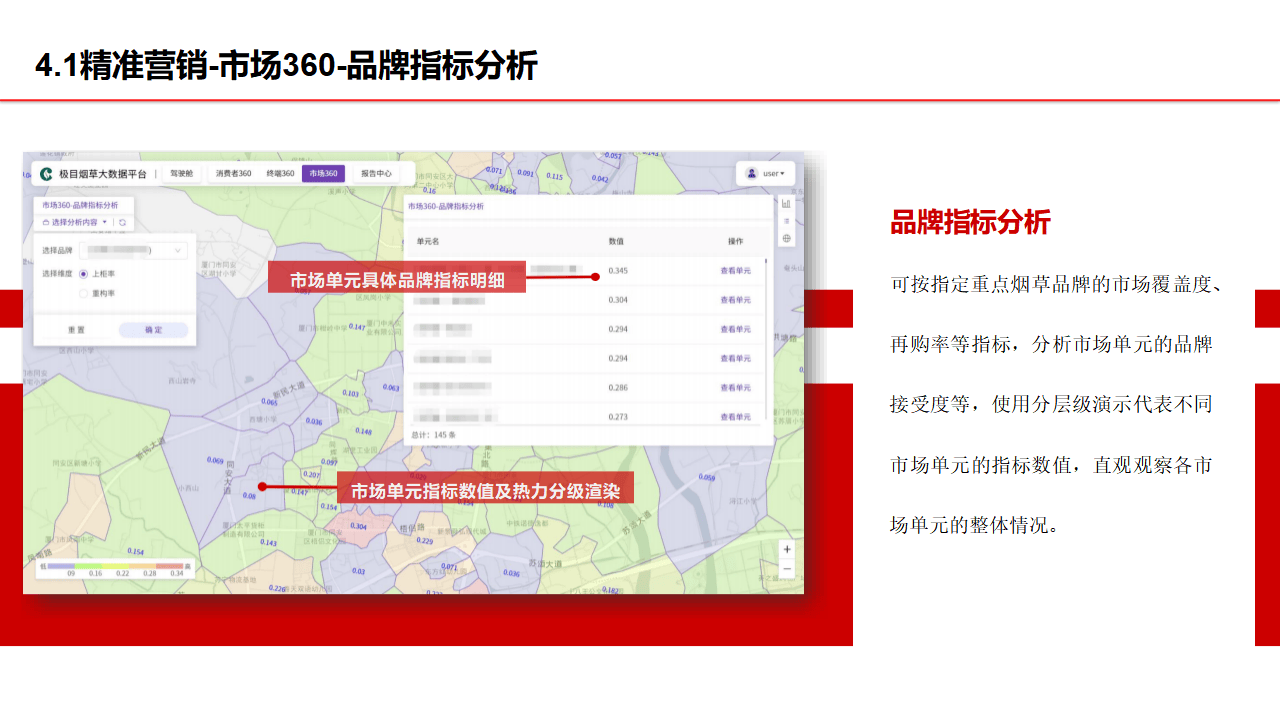Click the green platform logo icon
Screen dimensions: 1280x720
(46, 173)
